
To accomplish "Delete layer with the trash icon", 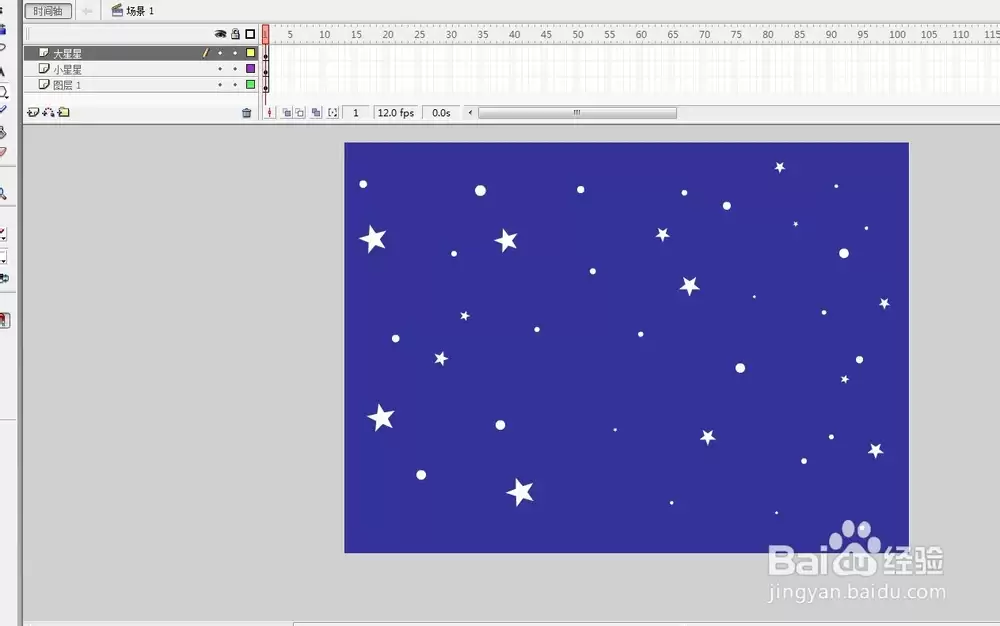I will pyautogui.click(x=246, y=113).
